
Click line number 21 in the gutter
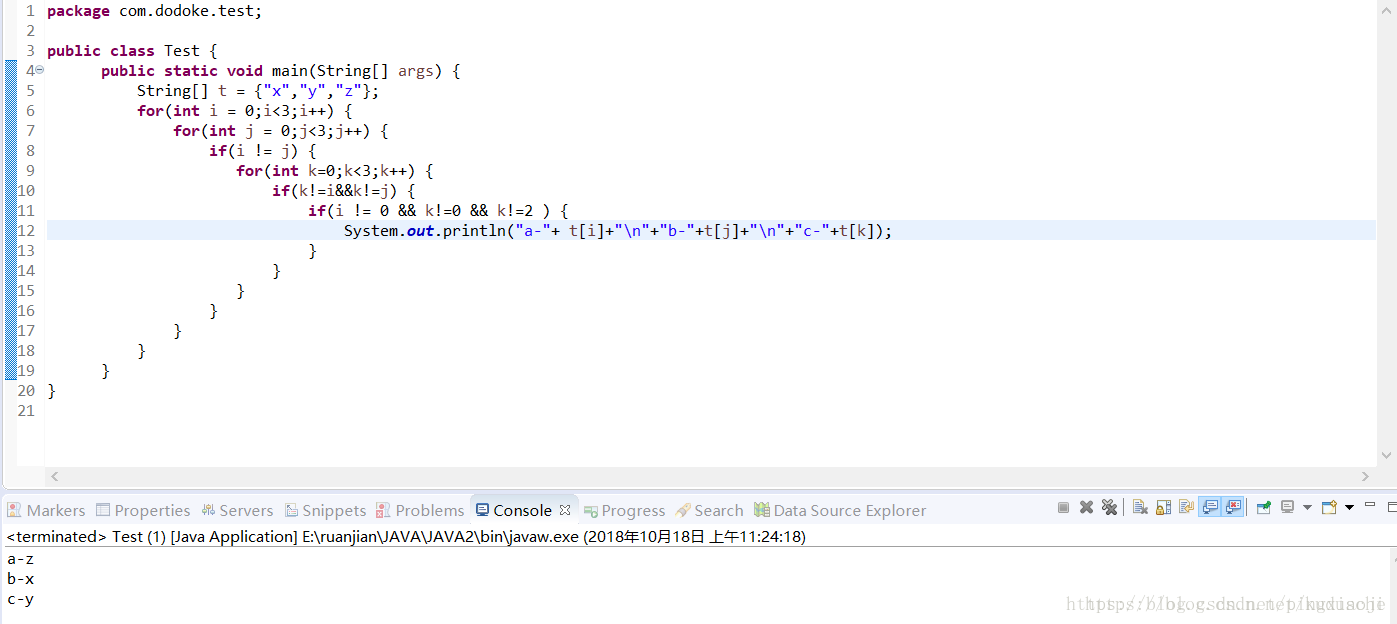coord(26,411)
